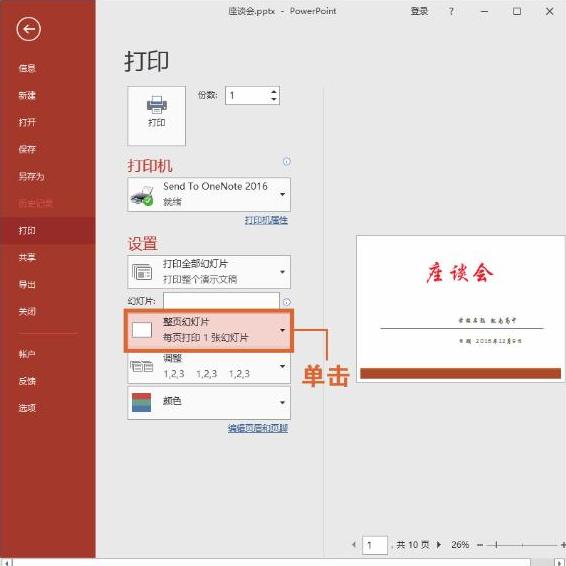This screenshot has width=566, height=566.
Task: Open the 颜色 color dropdown
Action: pos(209,402)
